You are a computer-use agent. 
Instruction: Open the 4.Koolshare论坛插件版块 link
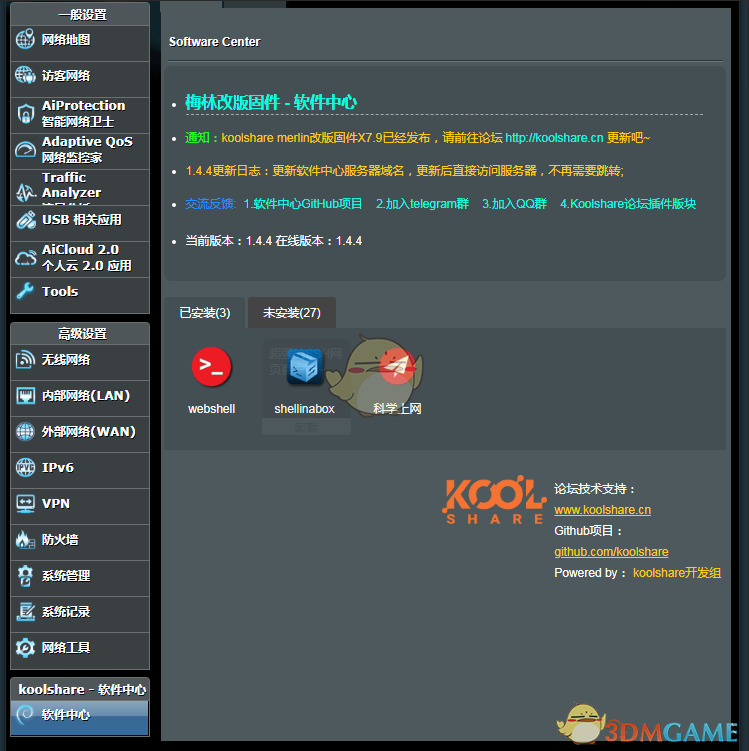[x=628, y=204]
